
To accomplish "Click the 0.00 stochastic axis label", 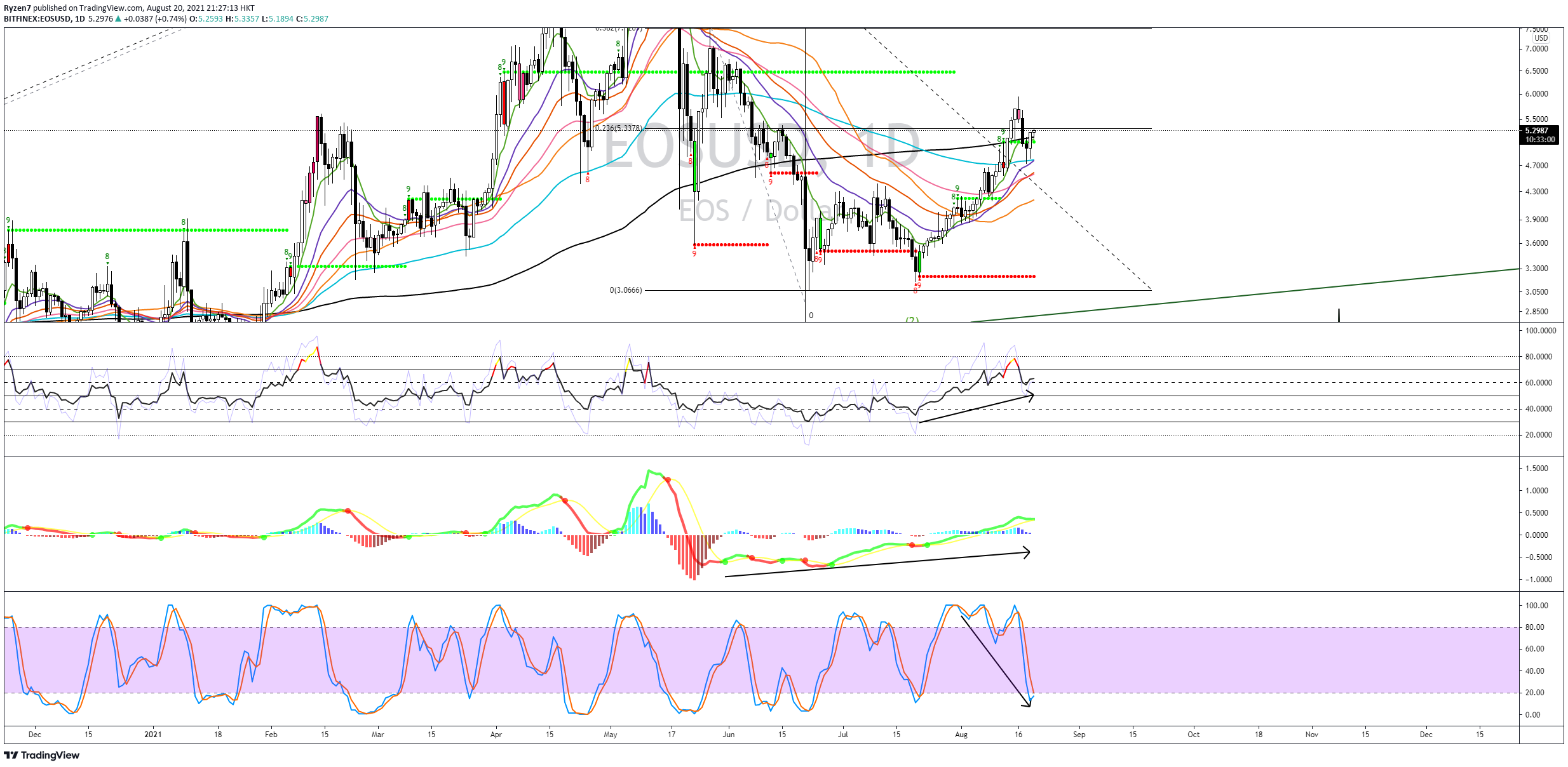I will [x=1532, y=715].
